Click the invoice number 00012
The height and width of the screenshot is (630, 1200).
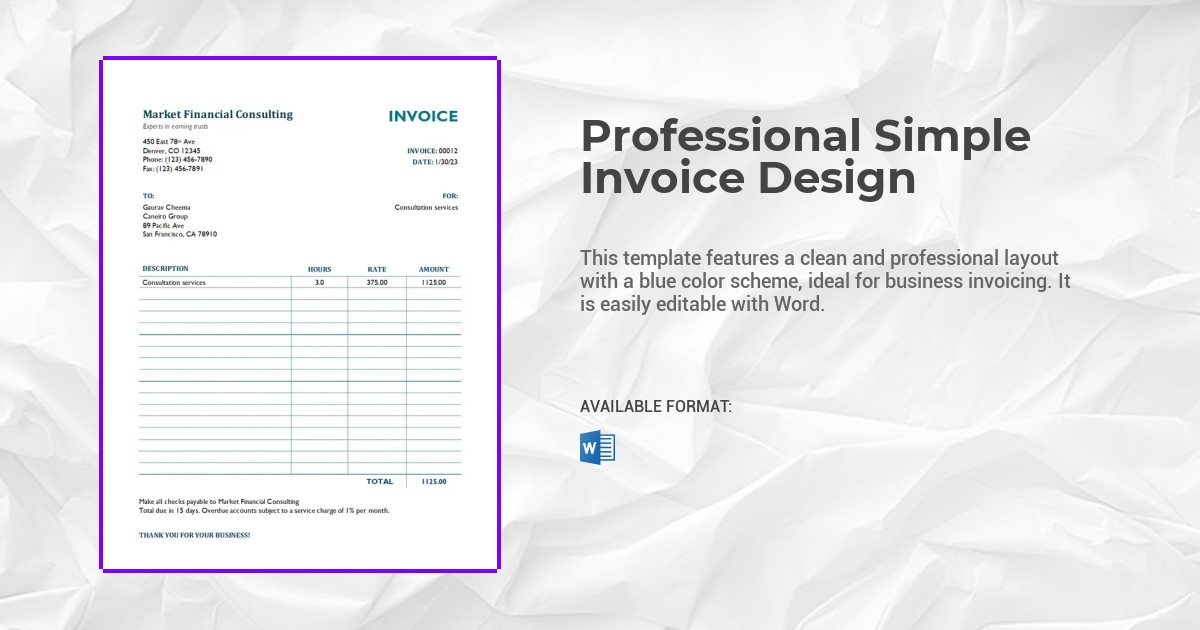(448, 151)
